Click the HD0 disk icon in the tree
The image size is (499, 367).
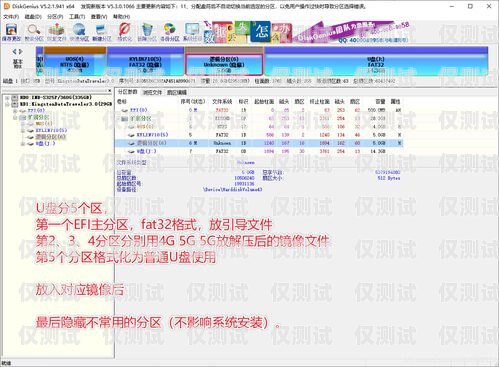click(15, 98)
